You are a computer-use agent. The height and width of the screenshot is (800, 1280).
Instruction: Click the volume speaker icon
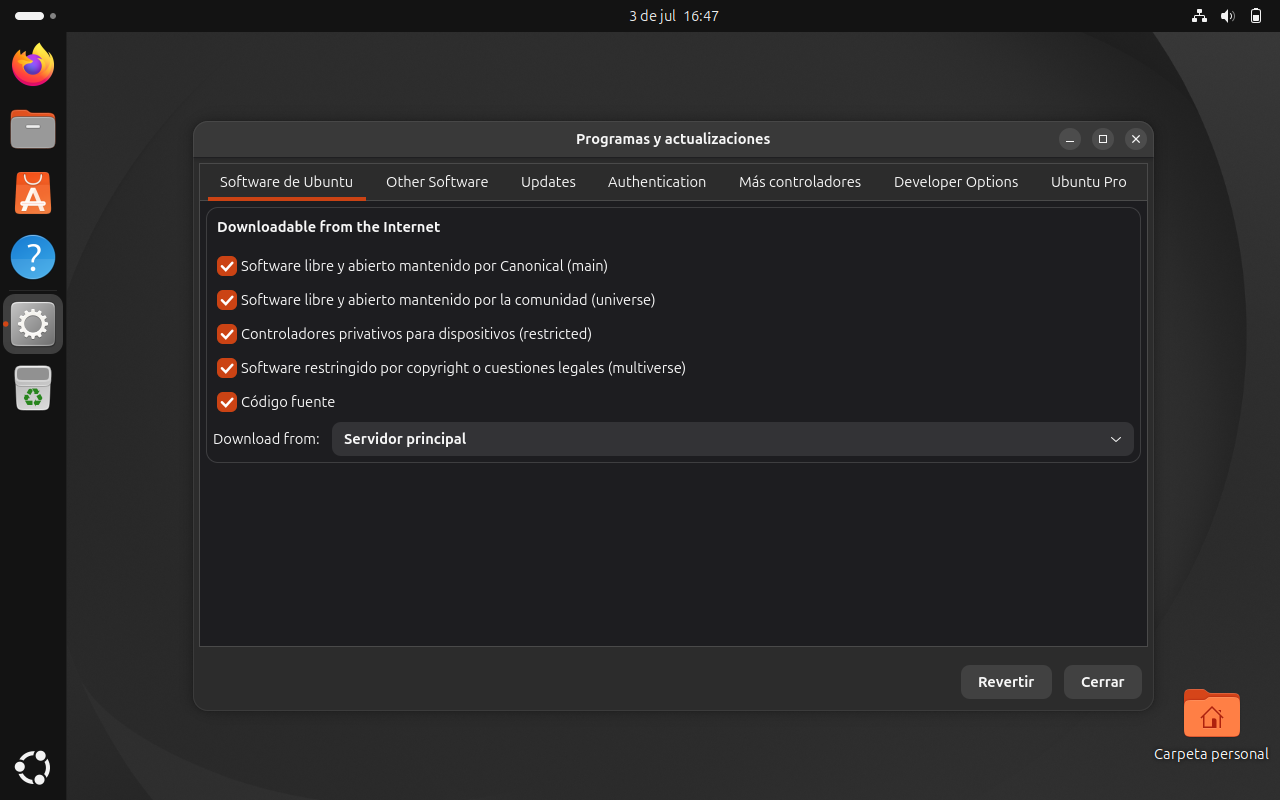point(1227,16)
